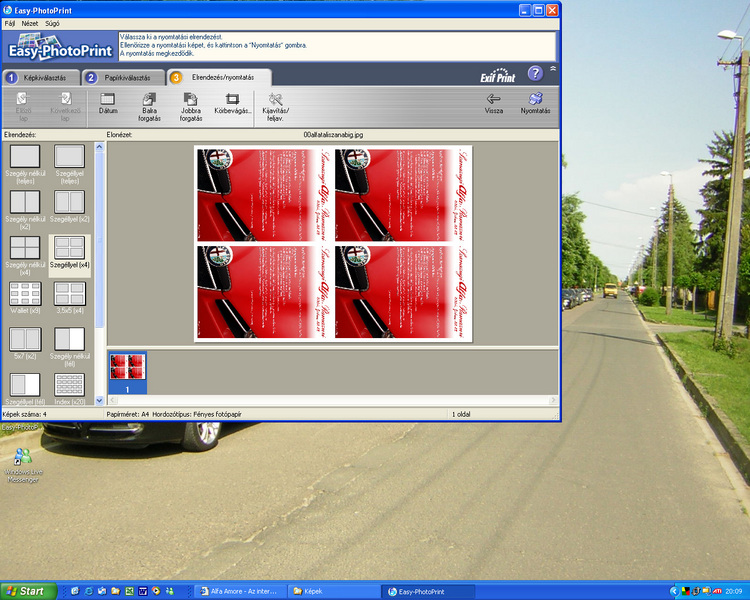
Task: Launch Excel from the quick launch bar
Action: point(129,591)
